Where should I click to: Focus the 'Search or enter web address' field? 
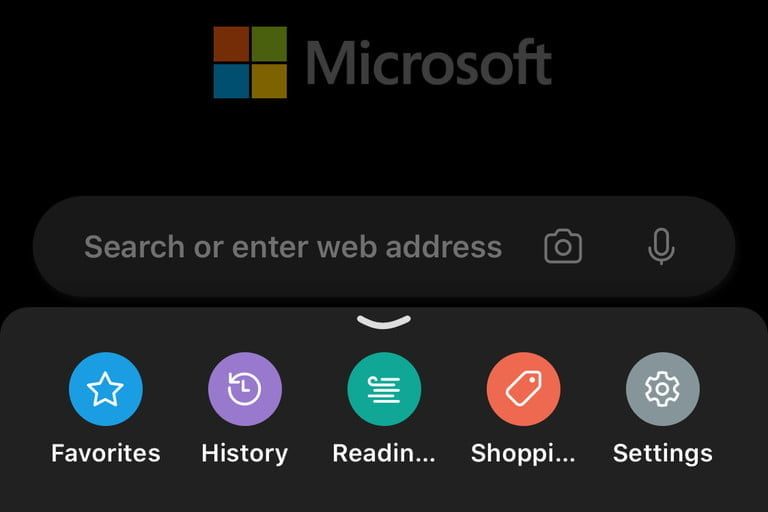click(384, 246)
